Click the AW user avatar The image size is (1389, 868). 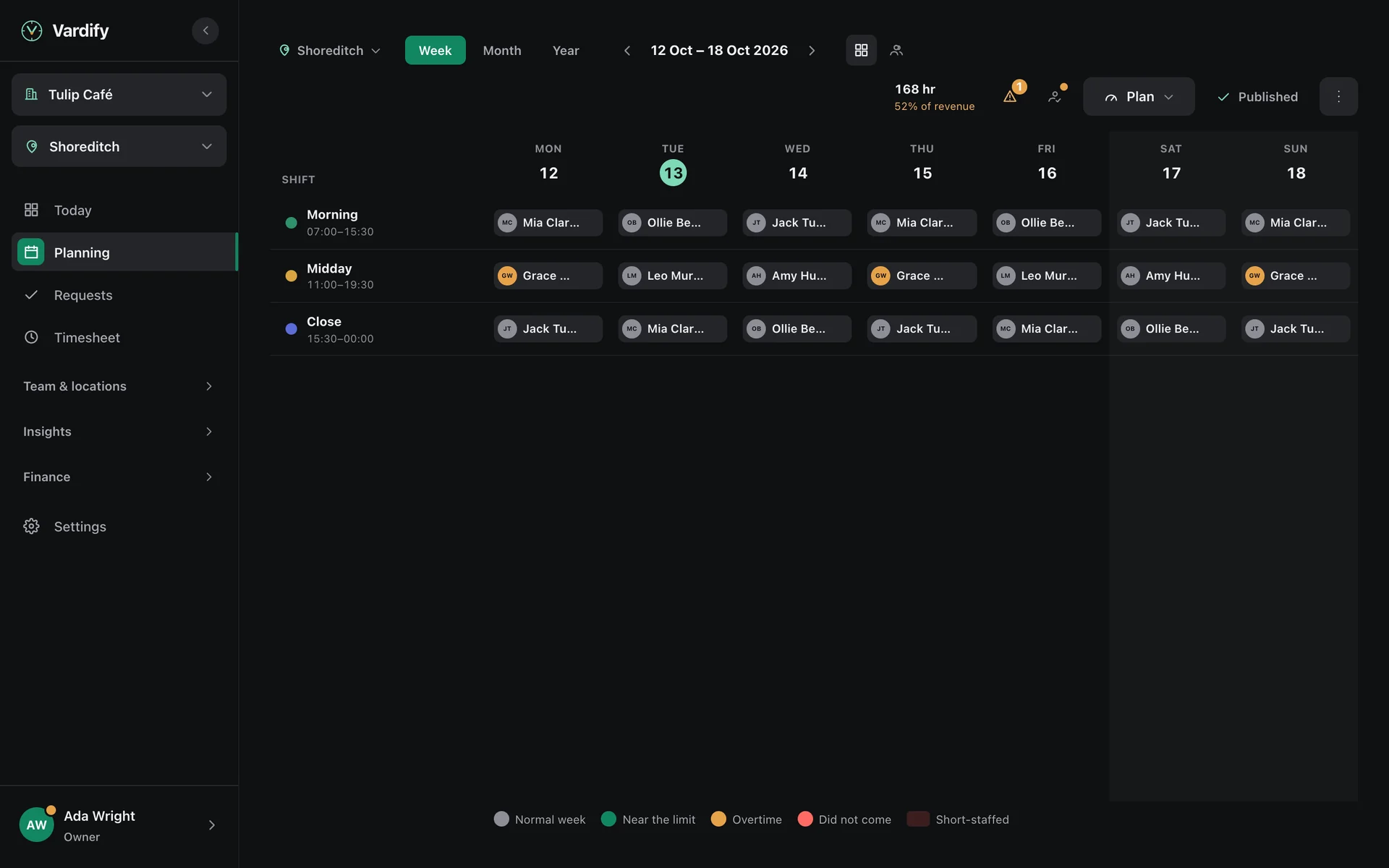coord(36,825)
